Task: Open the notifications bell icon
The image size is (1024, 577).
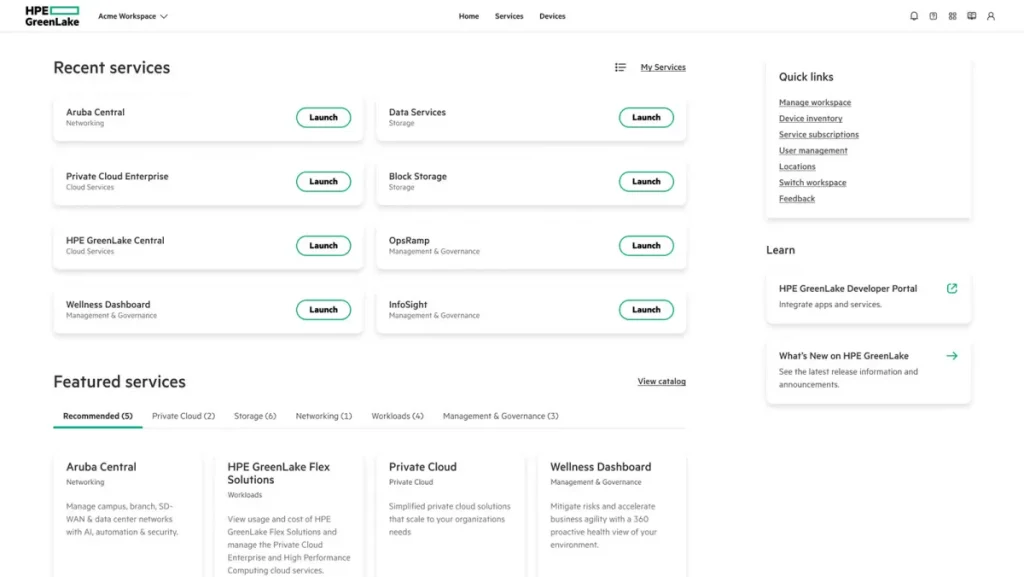Action: (x=914, y=16)
